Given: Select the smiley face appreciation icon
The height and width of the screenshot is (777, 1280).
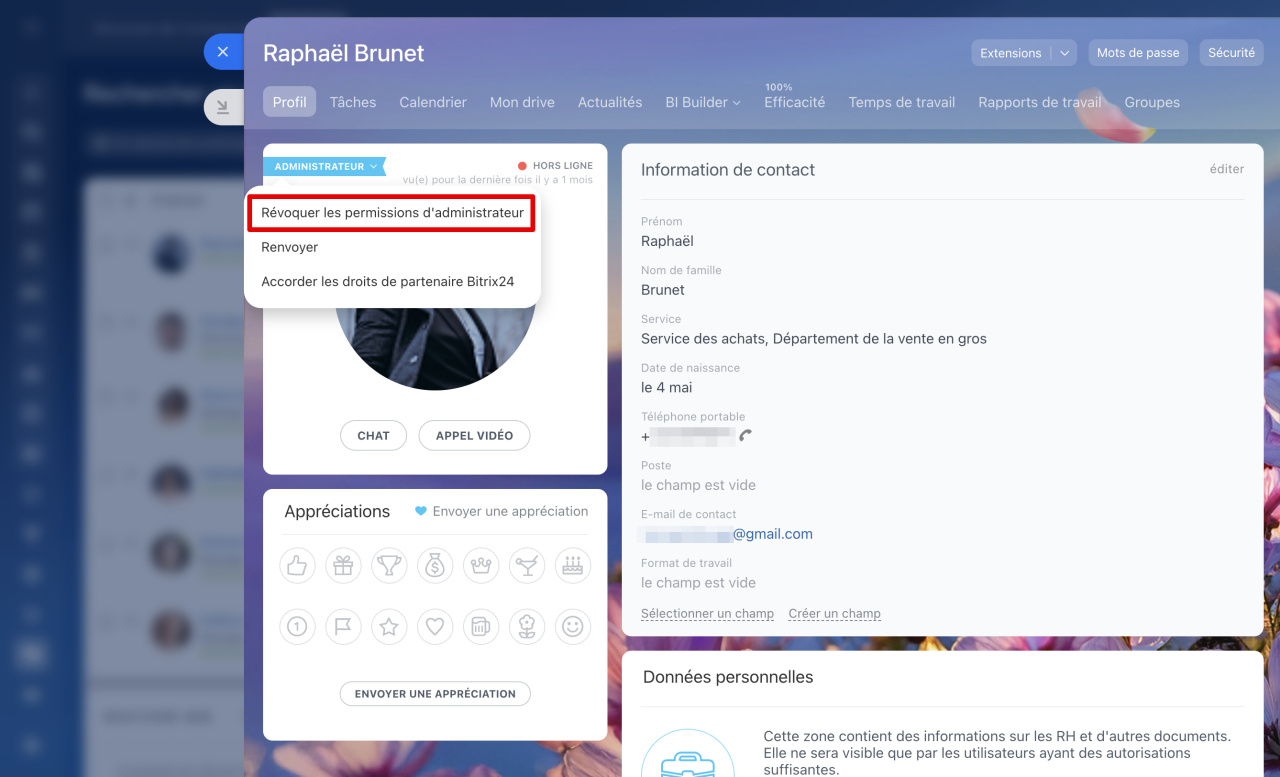Looking at the screenshot, I should (573, 627).
